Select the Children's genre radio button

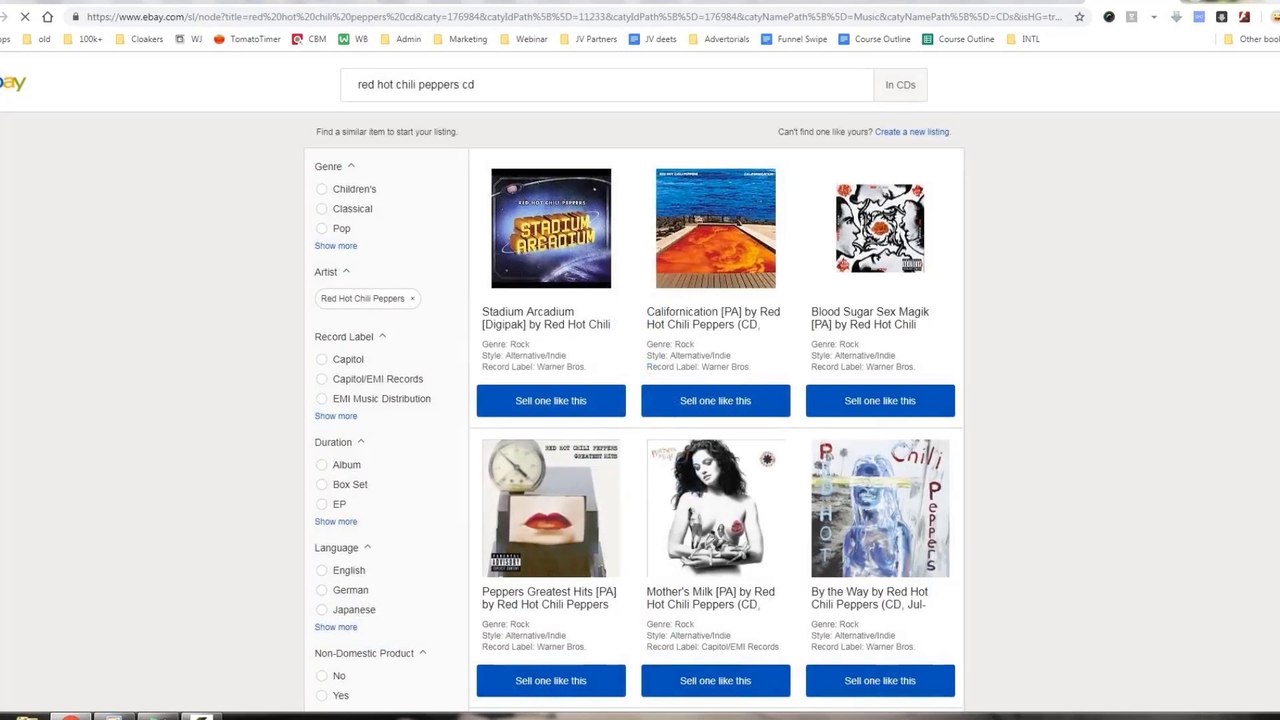click(321, 189)
